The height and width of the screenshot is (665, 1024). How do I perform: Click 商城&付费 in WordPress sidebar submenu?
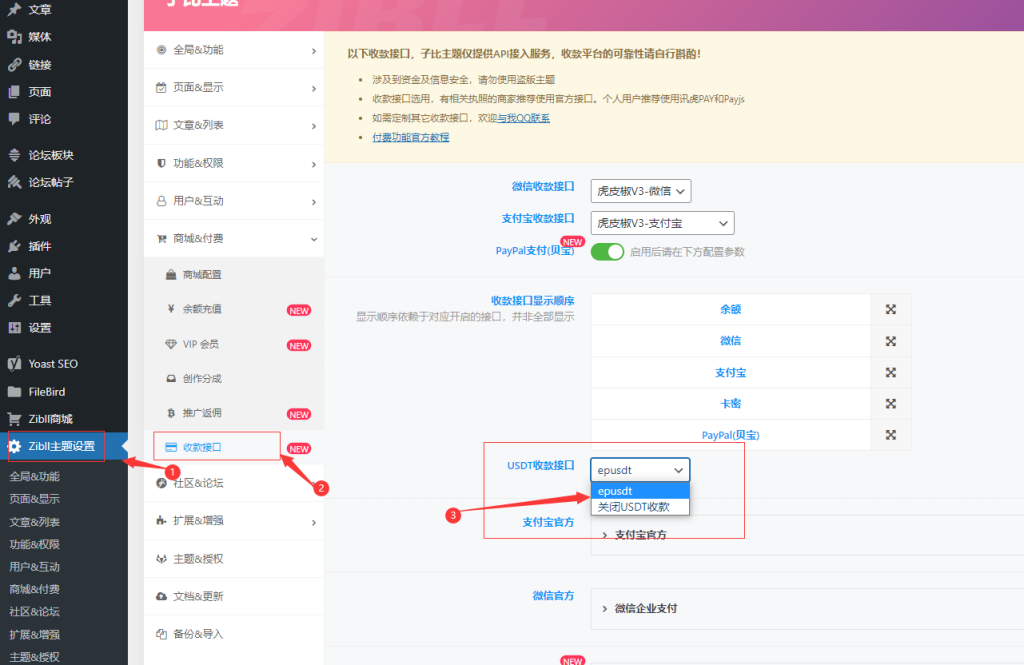[35, 589]
